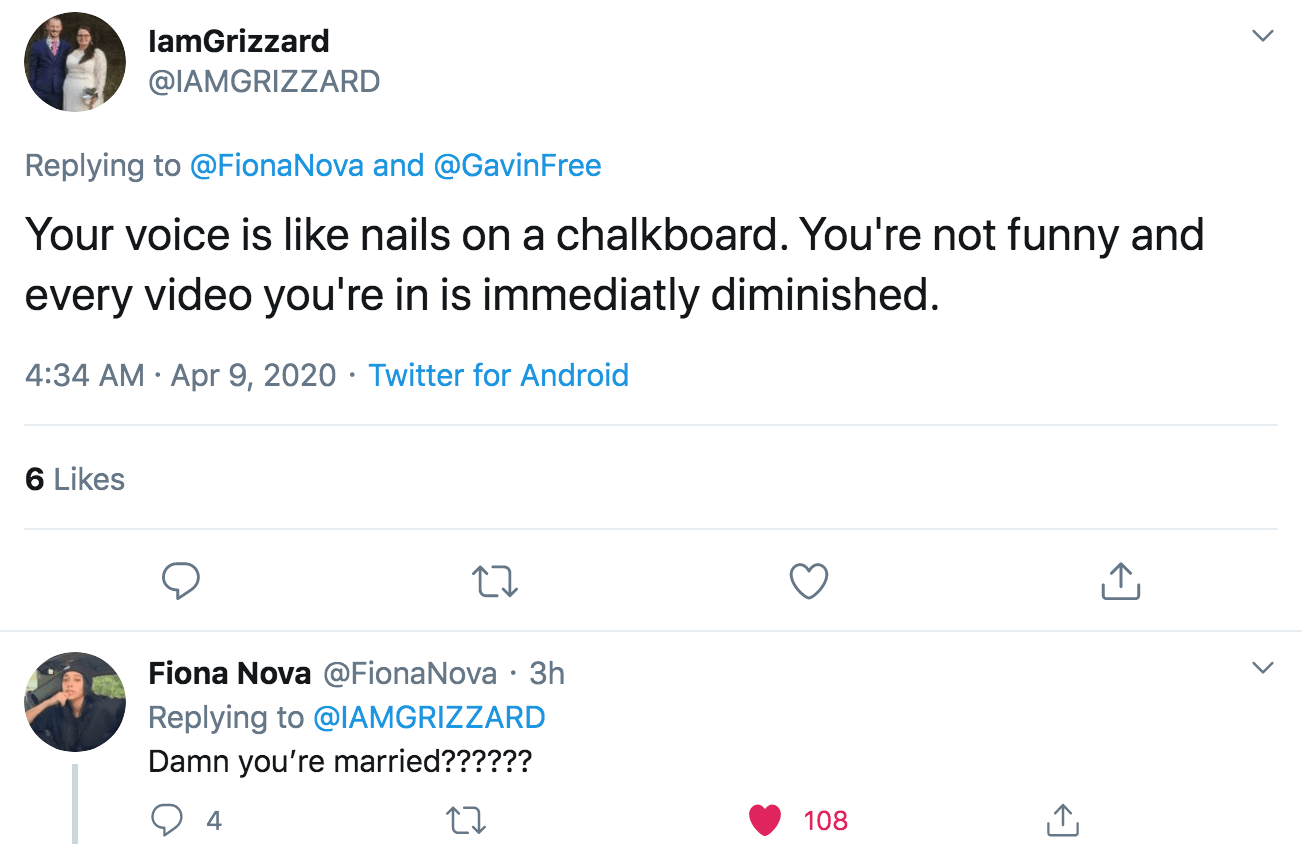
Task: Open the @IAMGRIZZARD mention in Fiona's reply
Action: click(429, 717)
